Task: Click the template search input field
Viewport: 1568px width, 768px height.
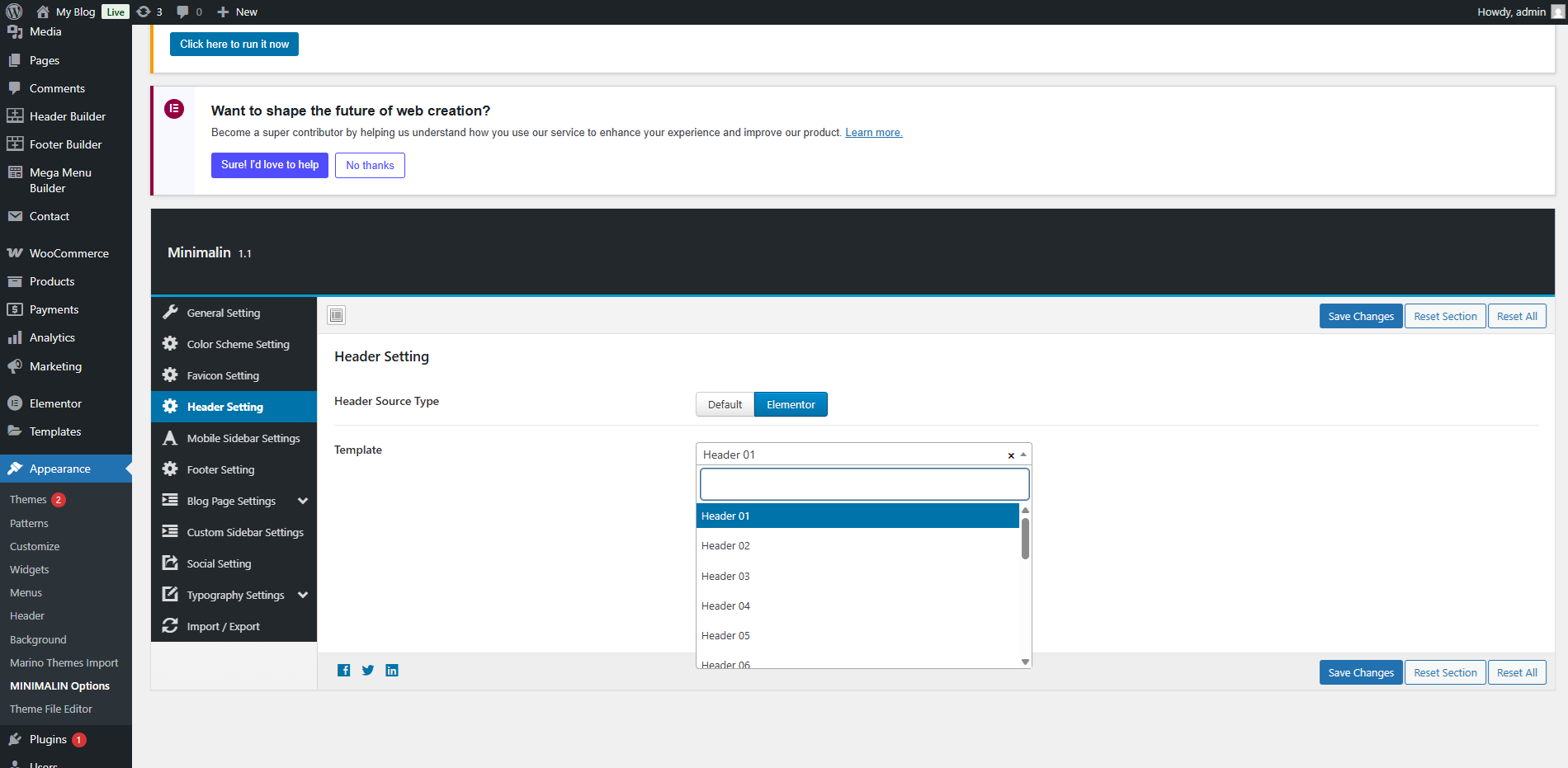Action: tap(864, 484)
